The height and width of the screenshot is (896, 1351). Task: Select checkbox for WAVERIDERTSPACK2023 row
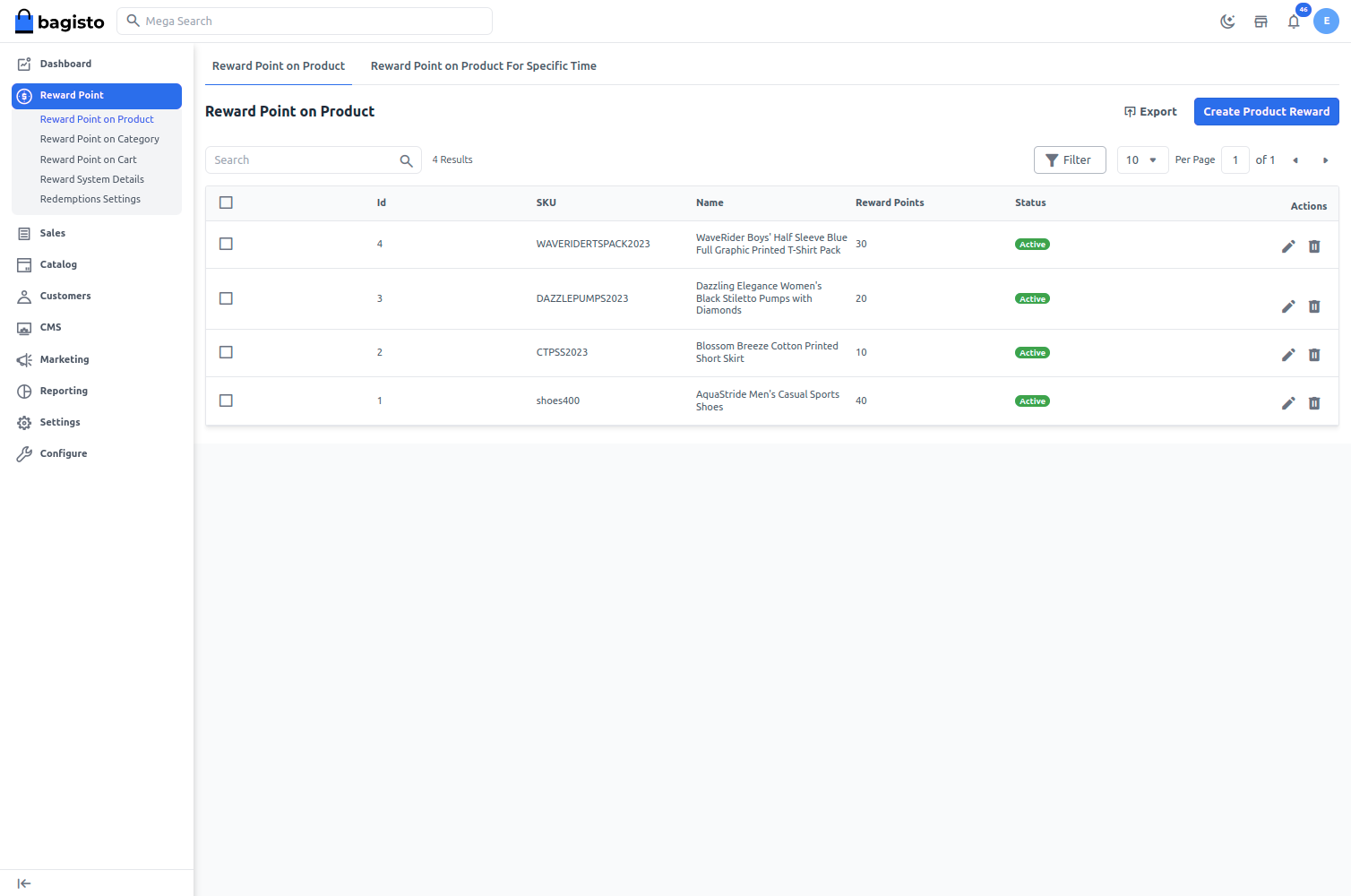(226, 244)
